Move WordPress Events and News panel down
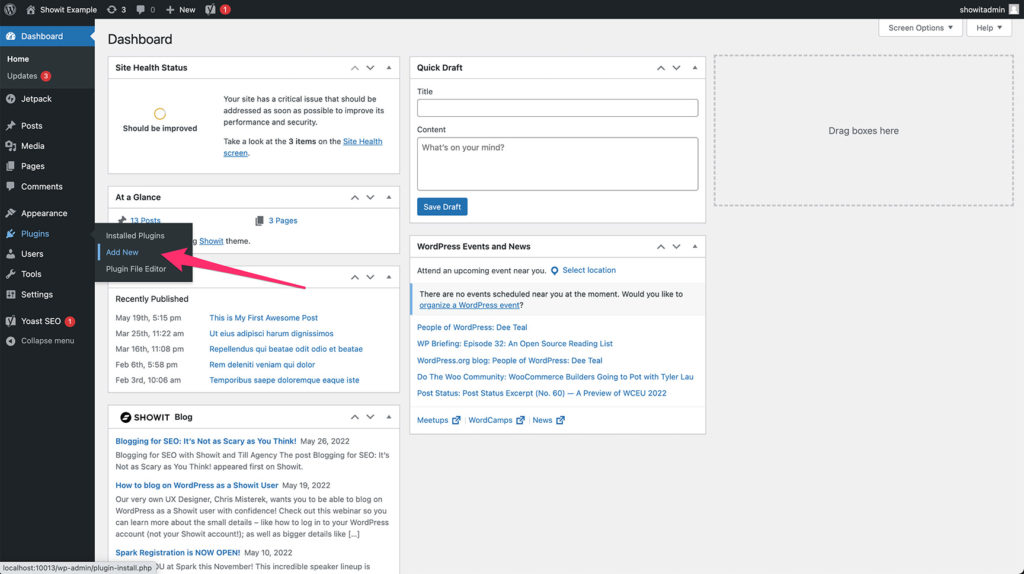Viewport: 1024px width, 574px height. [676, 246]
